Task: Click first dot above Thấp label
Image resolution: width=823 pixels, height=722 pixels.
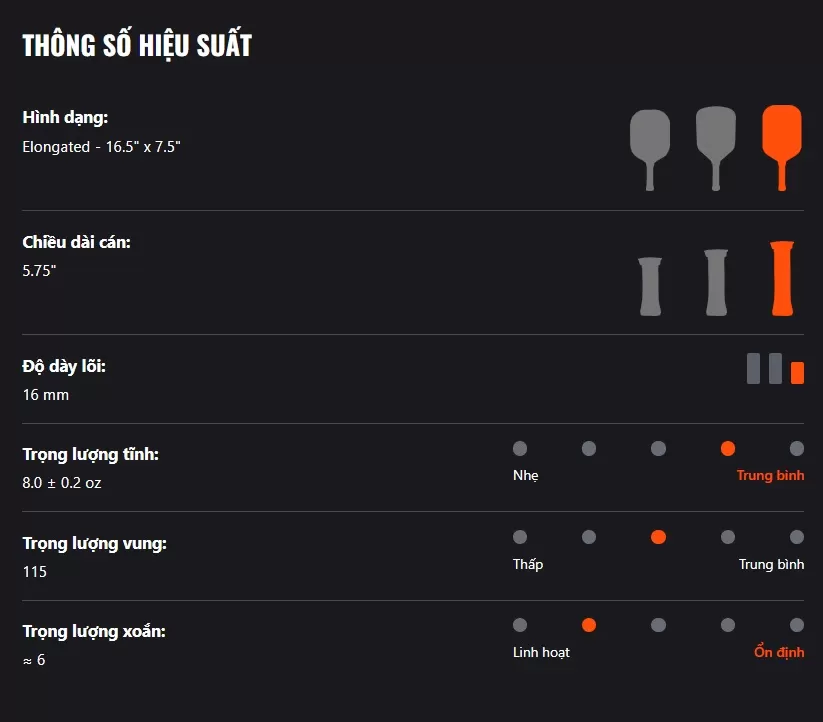Action: pyautogui.click(x=520, y=537)
